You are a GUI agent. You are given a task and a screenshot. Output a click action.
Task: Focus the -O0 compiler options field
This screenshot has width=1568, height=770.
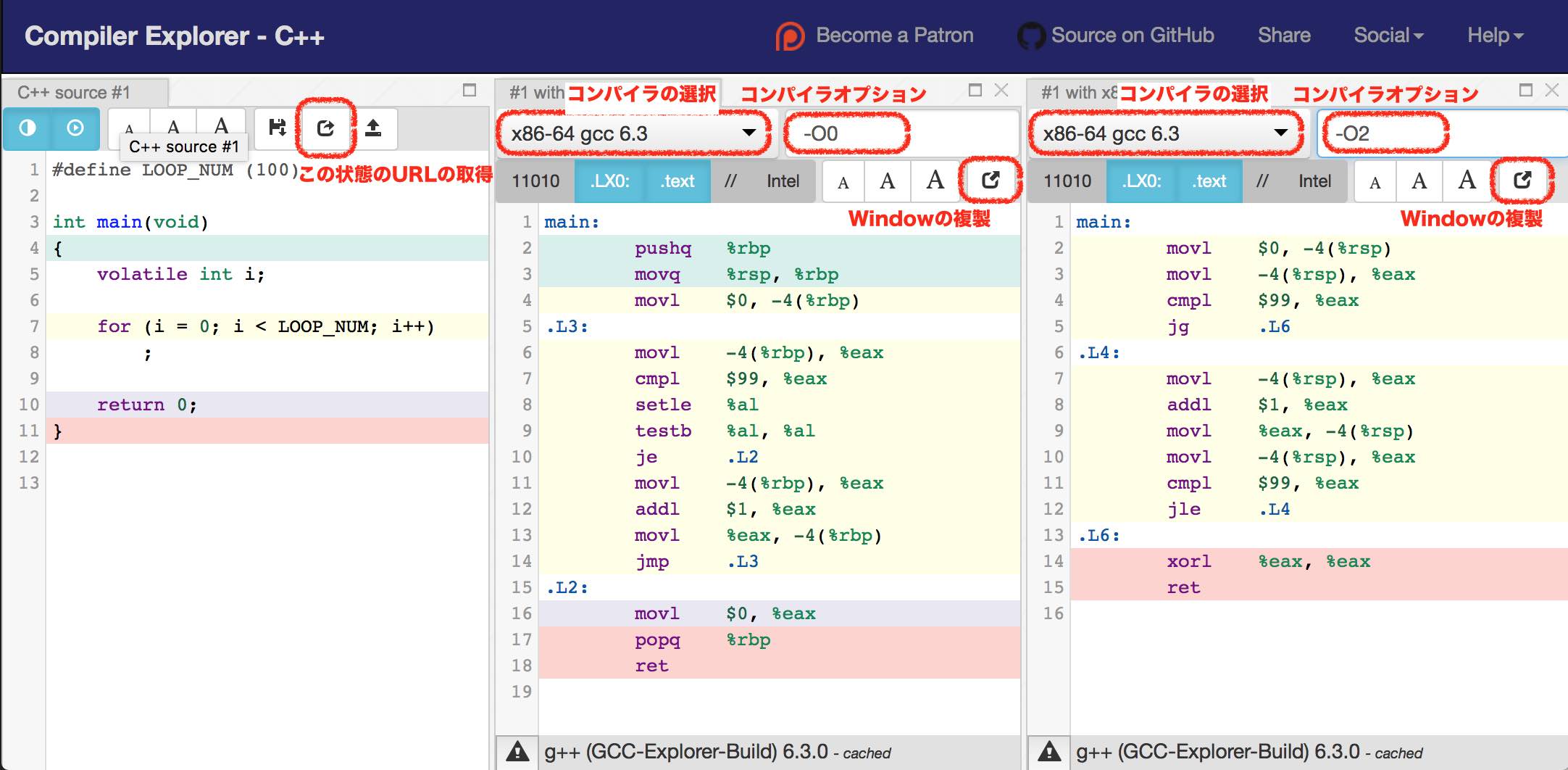click(x=901, y=133)
